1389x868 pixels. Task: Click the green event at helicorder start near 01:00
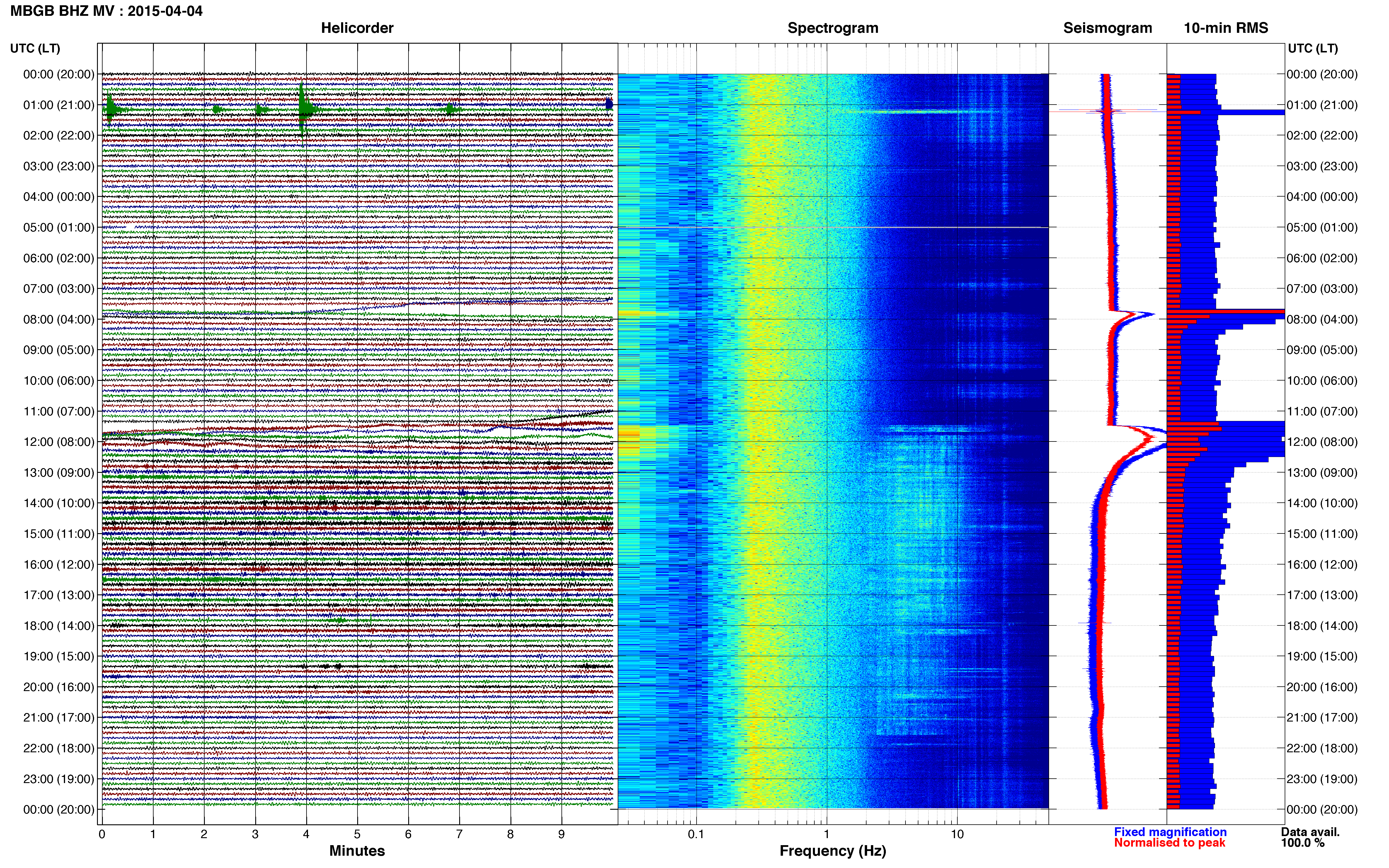click(111, 109)
